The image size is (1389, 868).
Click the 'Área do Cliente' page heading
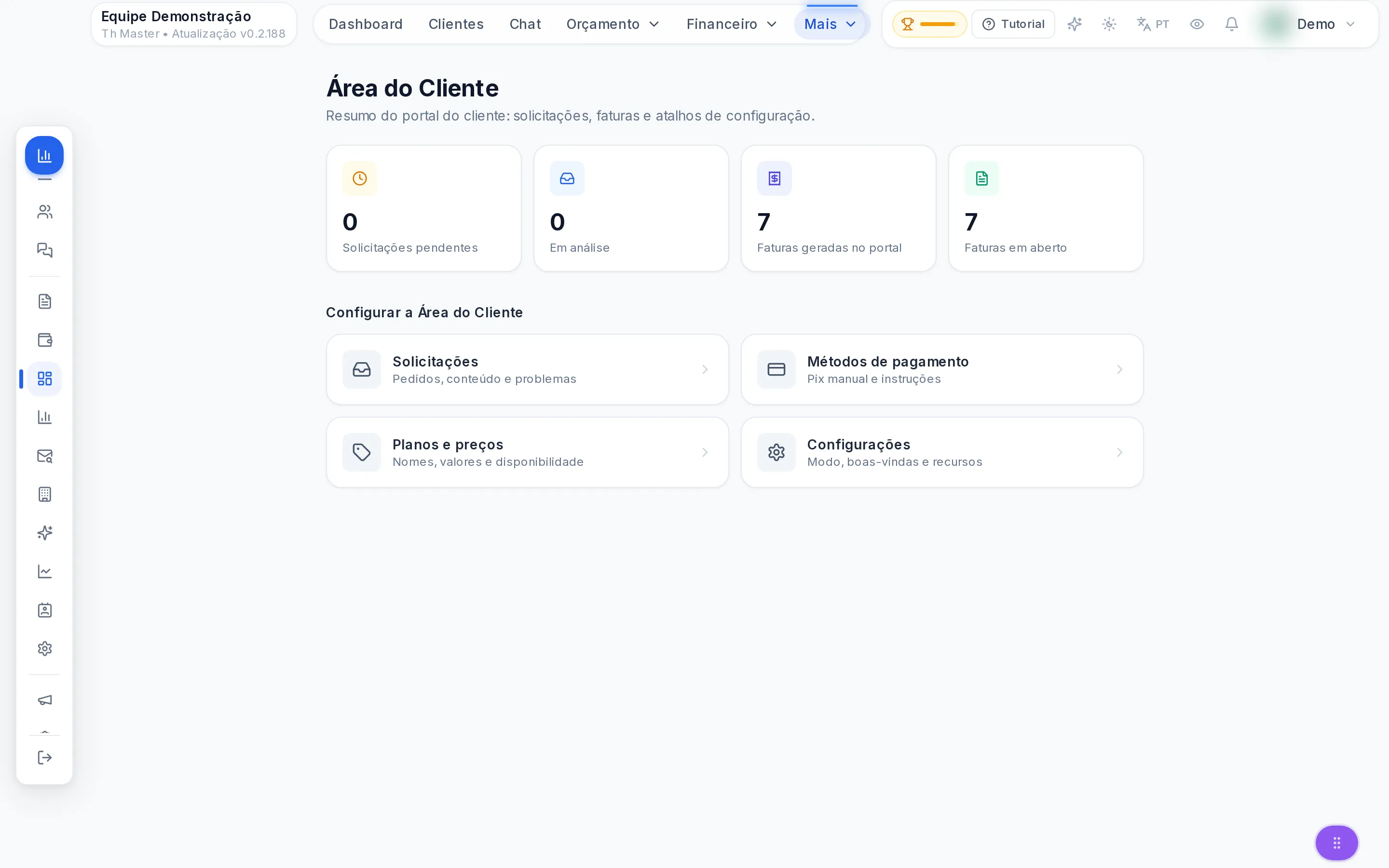pos(412,88)
